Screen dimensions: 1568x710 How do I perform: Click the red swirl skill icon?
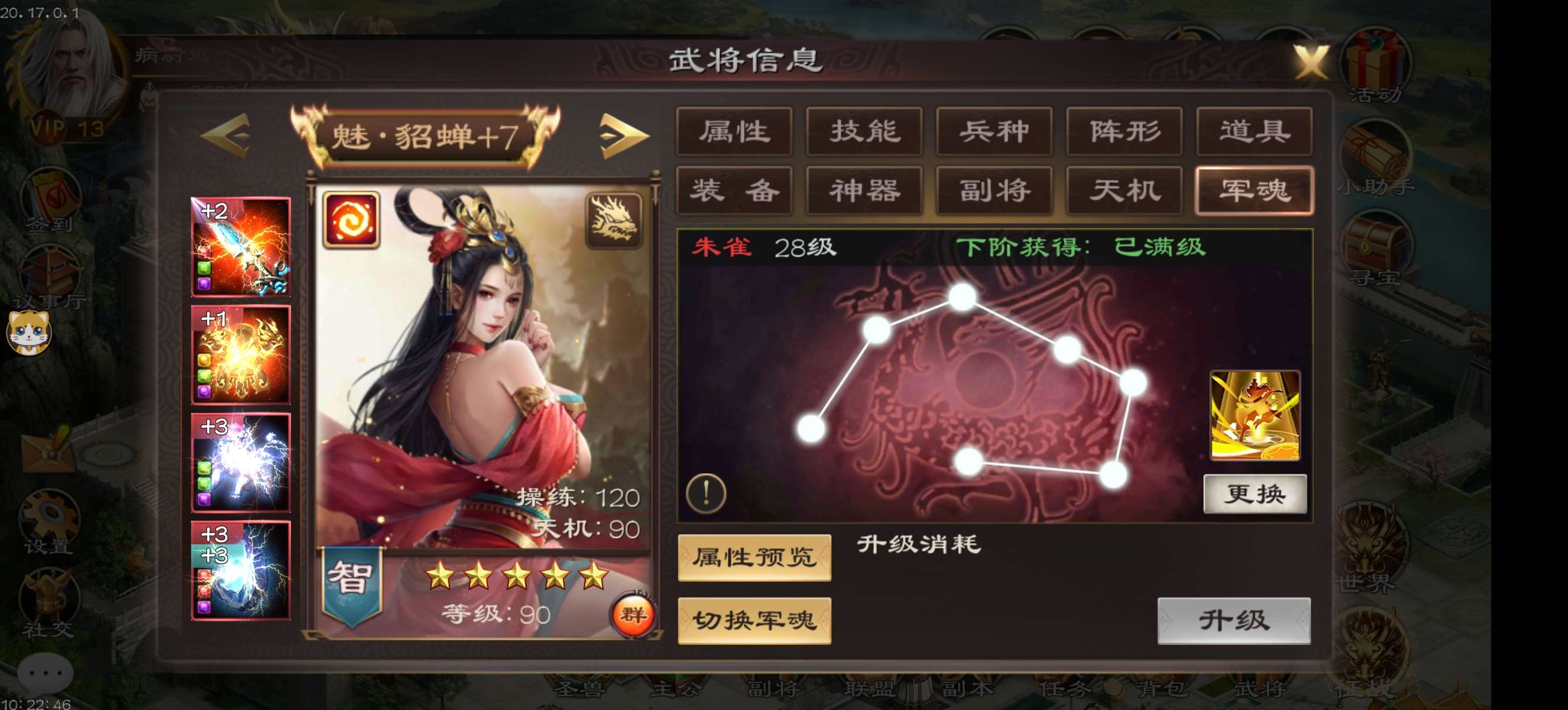click(351, 221)
